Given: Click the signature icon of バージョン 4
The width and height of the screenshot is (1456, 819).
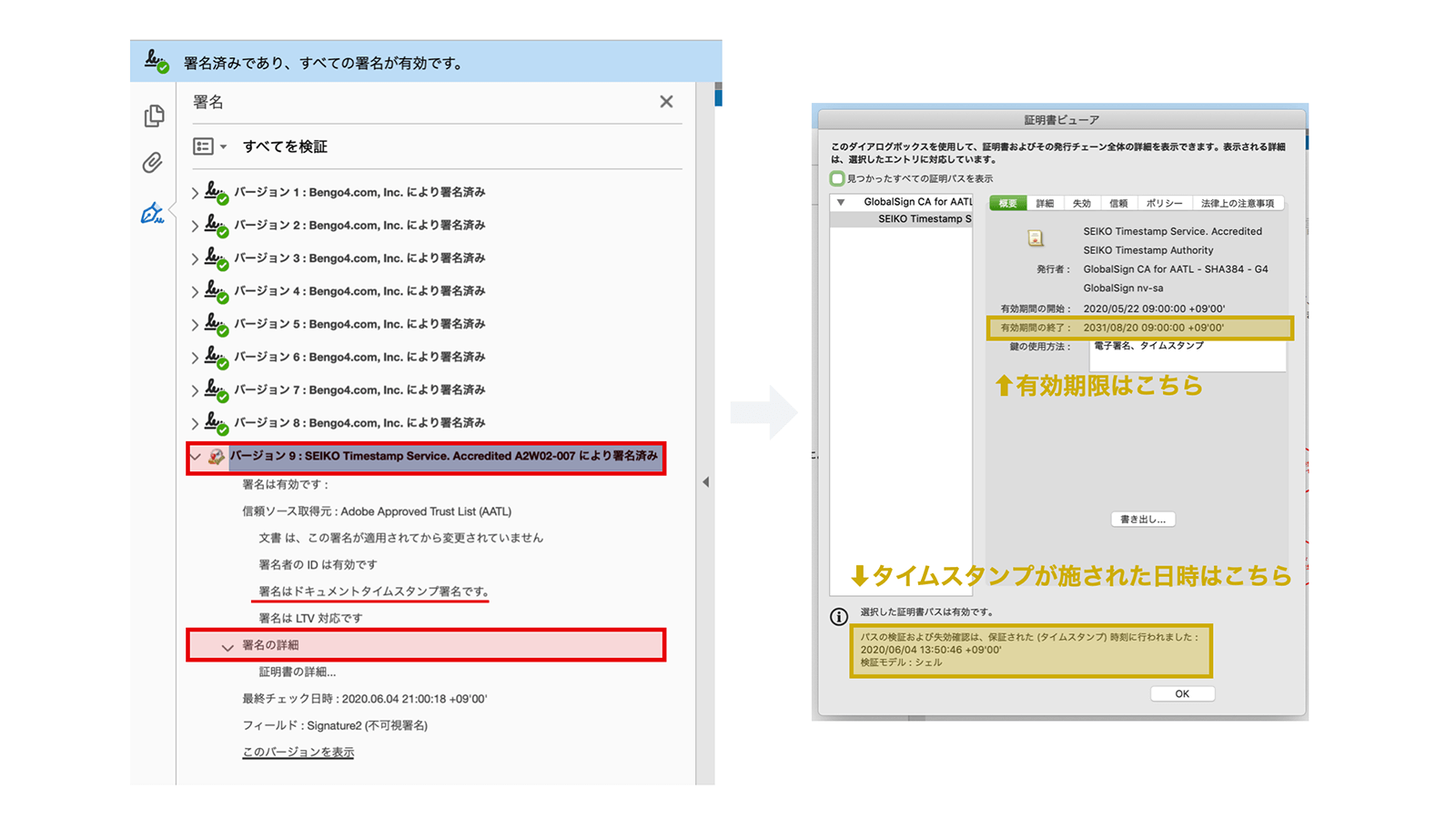Looking at the screenshot, I should tap(217, 290).
